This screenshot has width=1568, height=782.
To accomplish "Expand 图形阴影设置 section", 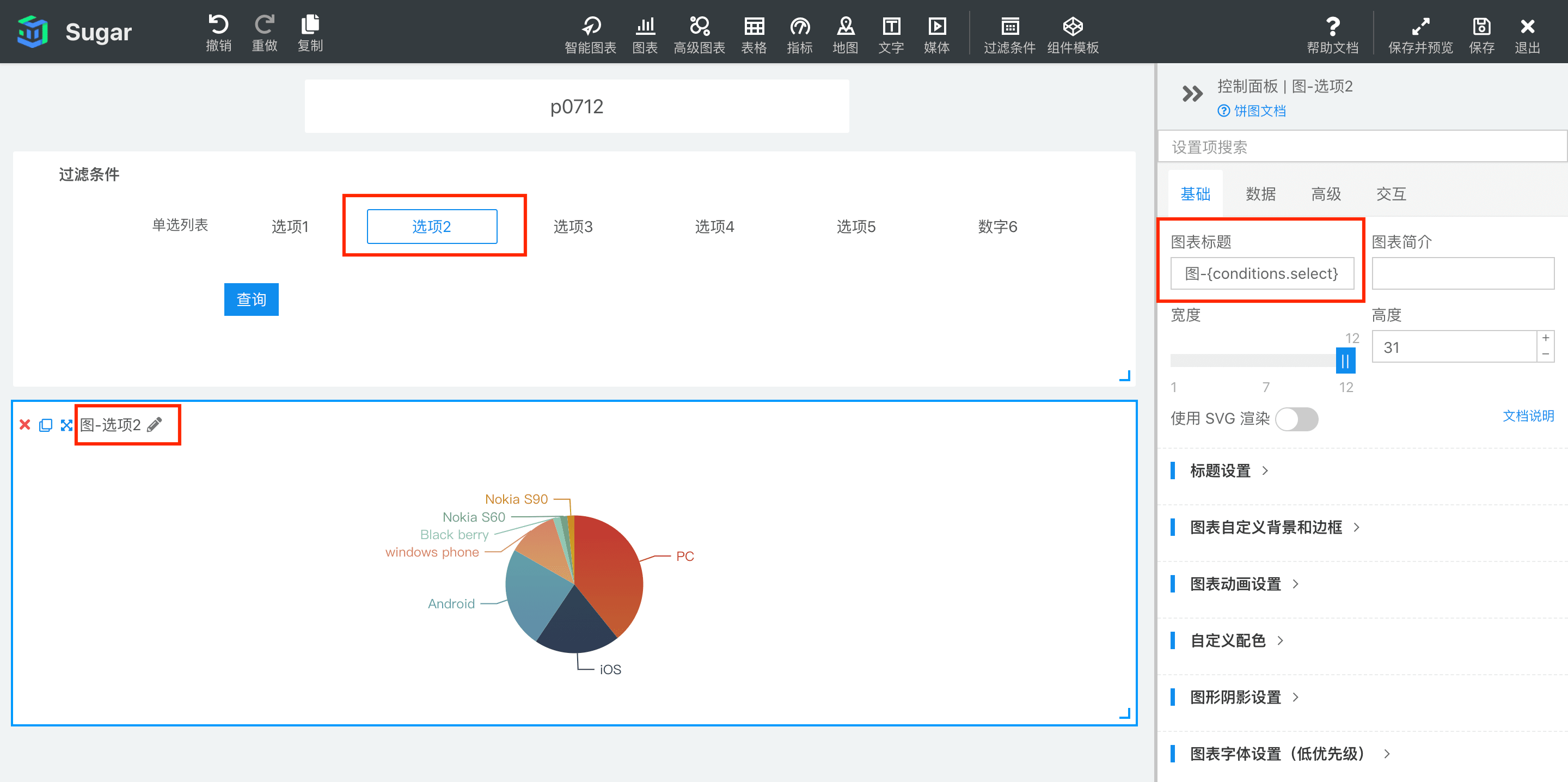I will click(x=1245, y=697).
